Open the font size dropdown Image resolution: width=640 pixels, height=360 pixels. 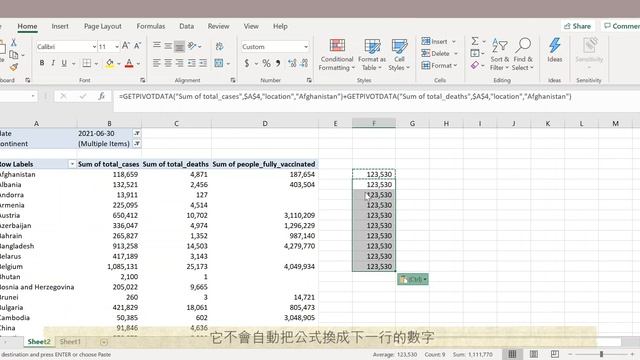pos(117,47)
